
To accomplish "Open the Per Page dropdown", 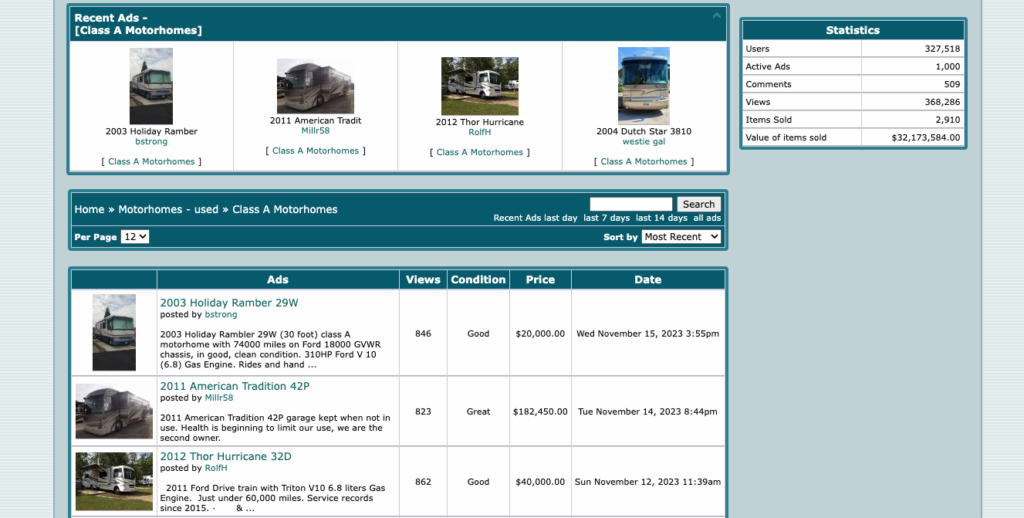I will pyautogui.click(x=135, y=237).
